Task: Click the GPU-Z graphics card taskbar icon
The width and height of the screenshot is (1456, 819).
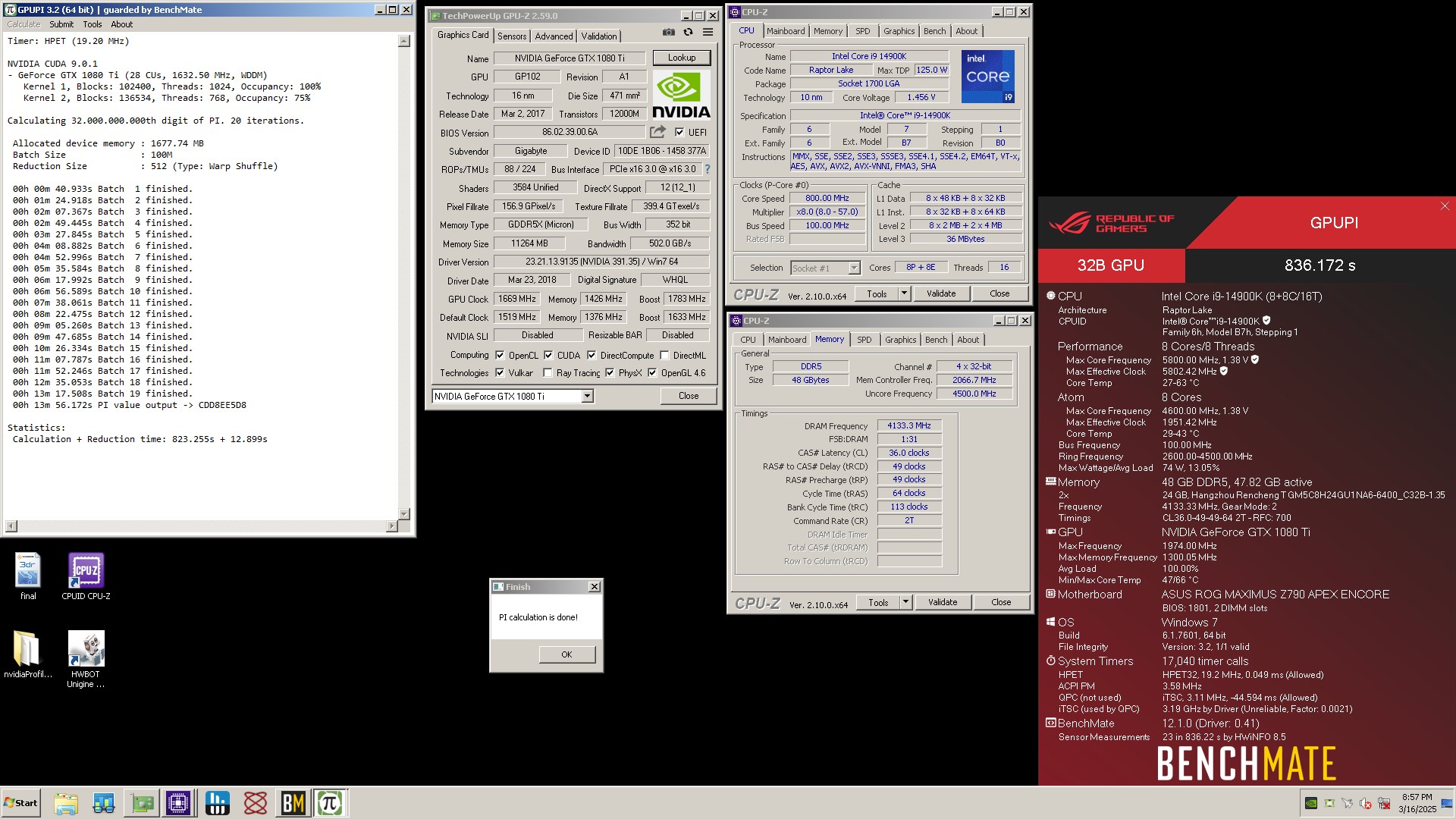Action: [x=142, y=803]
